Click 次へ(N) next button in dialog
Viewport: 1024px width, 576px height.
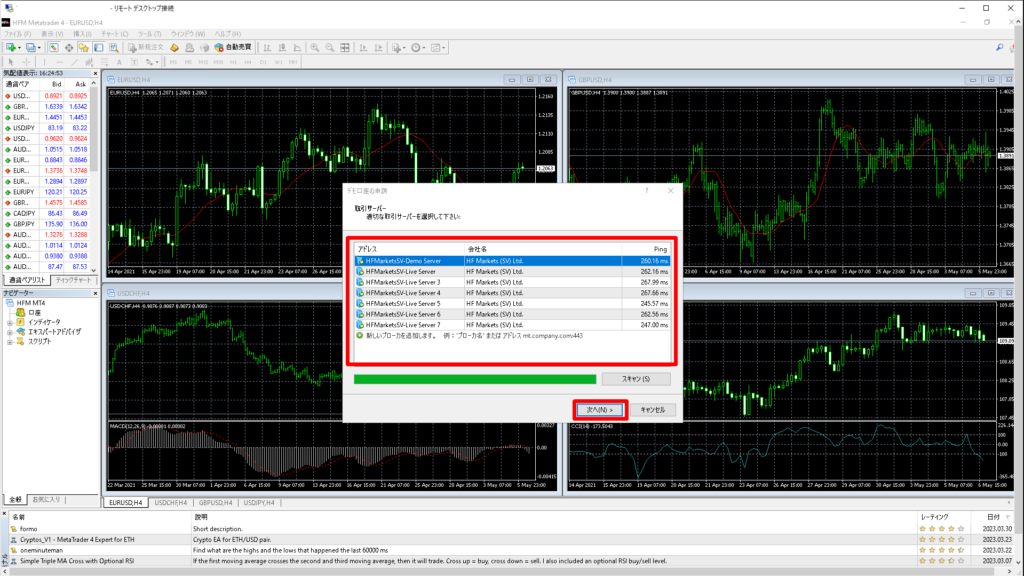[x=600, y=410]
